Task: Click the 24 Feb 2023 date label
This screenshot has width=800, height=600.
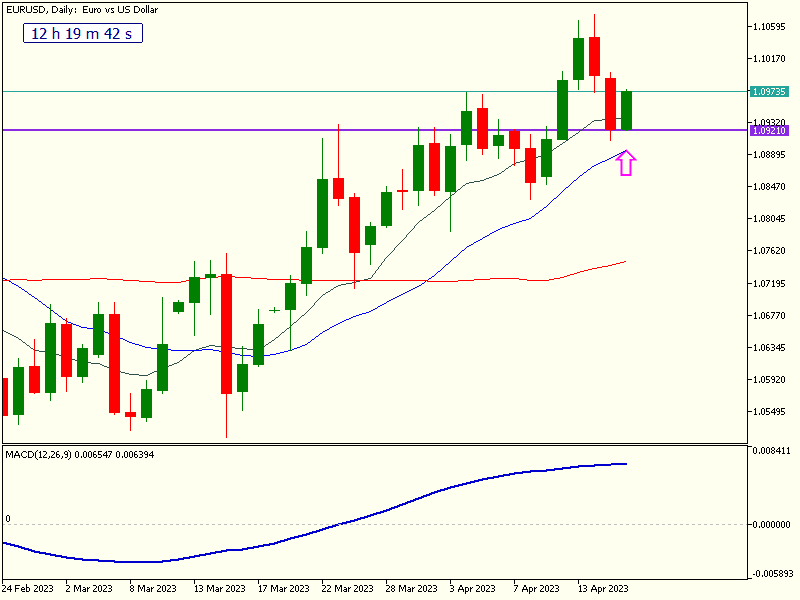Action: pos(28,588)
